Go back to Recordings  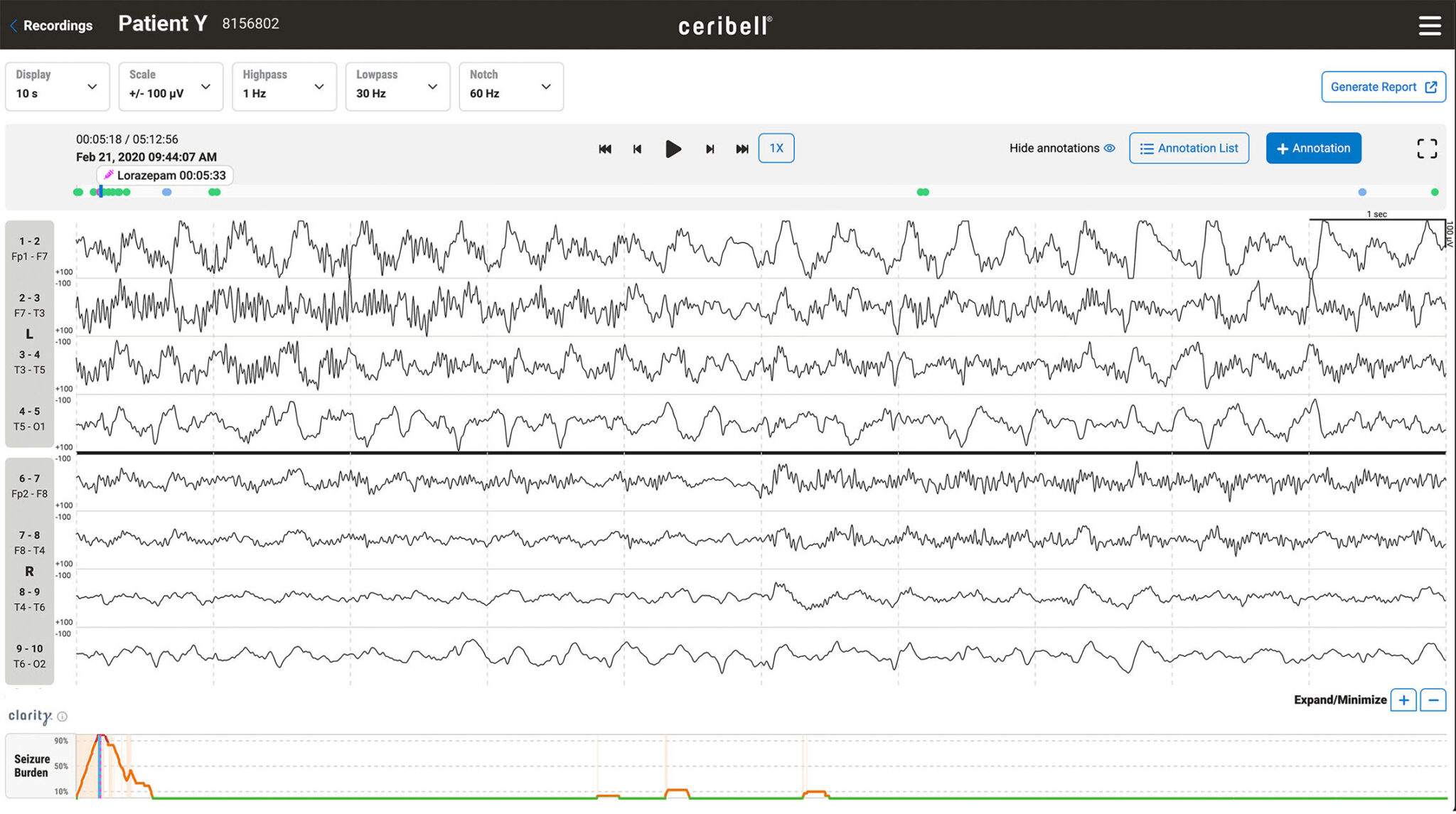(51, 26)
